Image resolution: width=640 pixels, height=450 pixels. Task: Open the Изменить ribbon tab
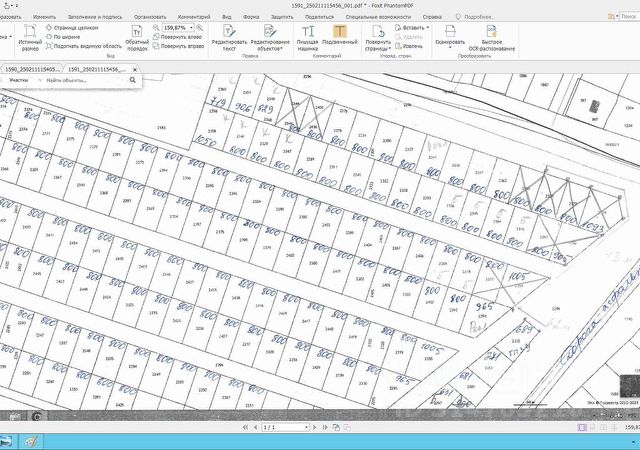[x=44, y=17]
